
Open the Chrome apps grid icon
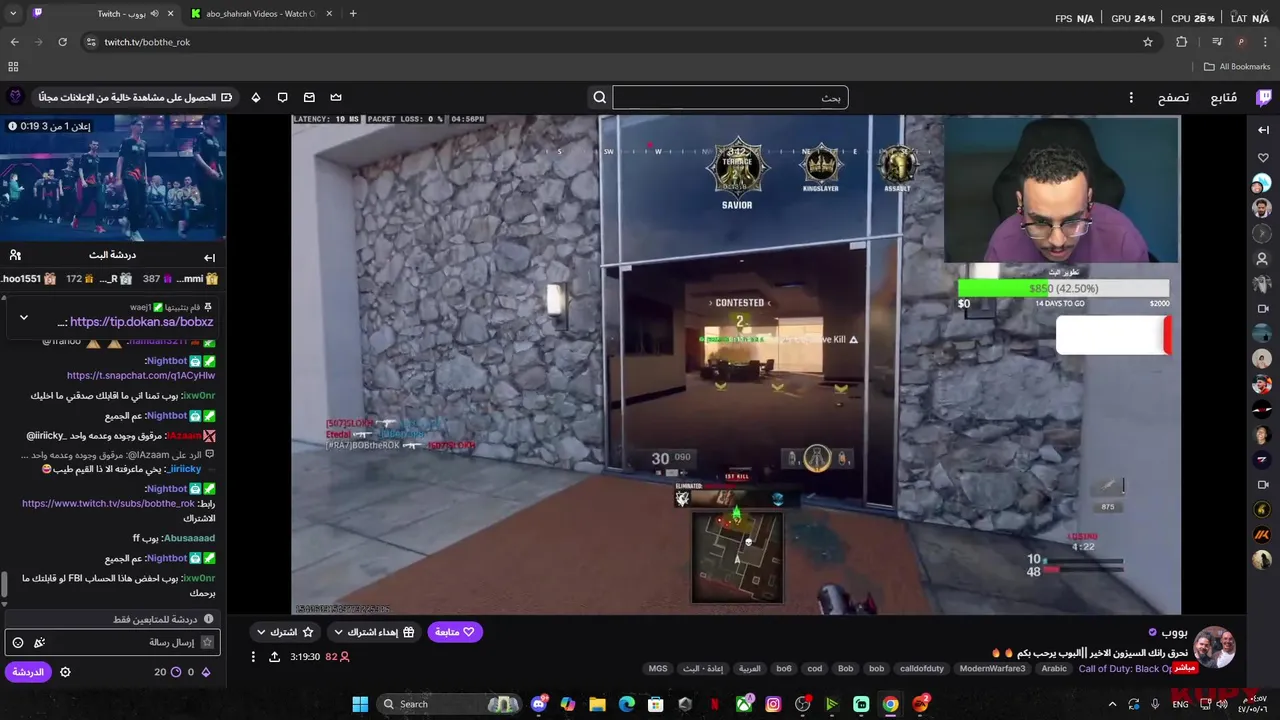[x=13, y=67]
